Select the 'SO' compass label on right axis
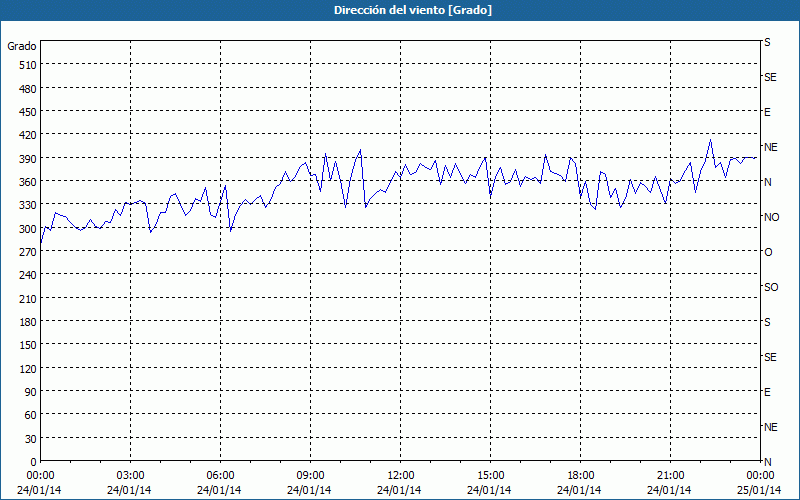The image size is (800, 500). tap(771, 287)
